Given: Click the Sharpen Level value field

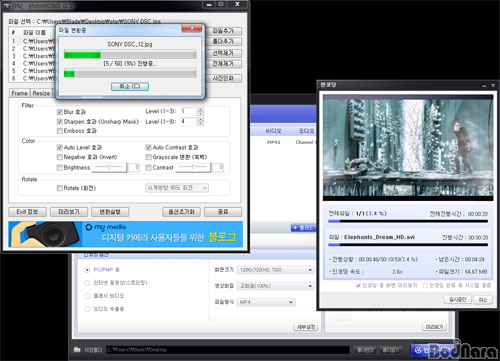Looking at the screenshot, I should click(189, 122).
